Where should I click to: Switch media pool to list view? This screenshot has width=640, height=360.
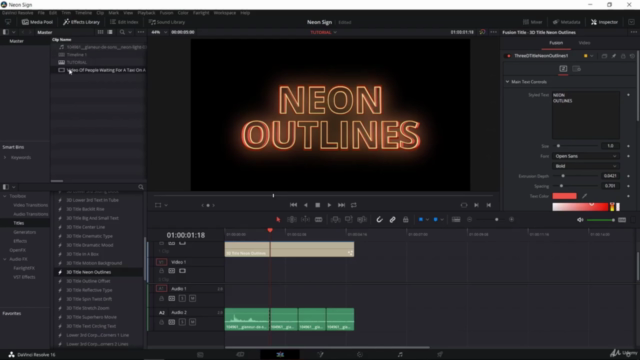coord(110,32)
